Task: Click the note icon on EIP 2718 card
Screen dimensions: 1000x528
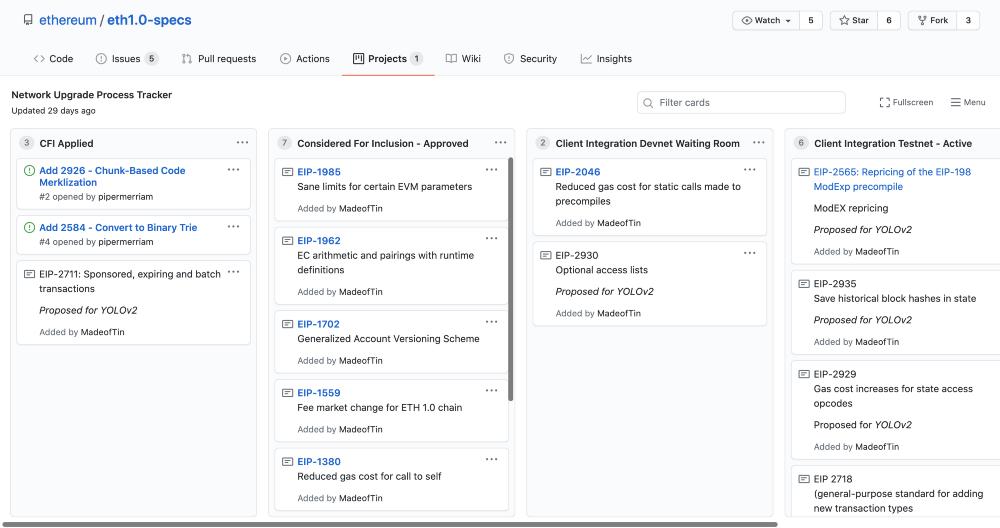Action: (x=804, y=479)
